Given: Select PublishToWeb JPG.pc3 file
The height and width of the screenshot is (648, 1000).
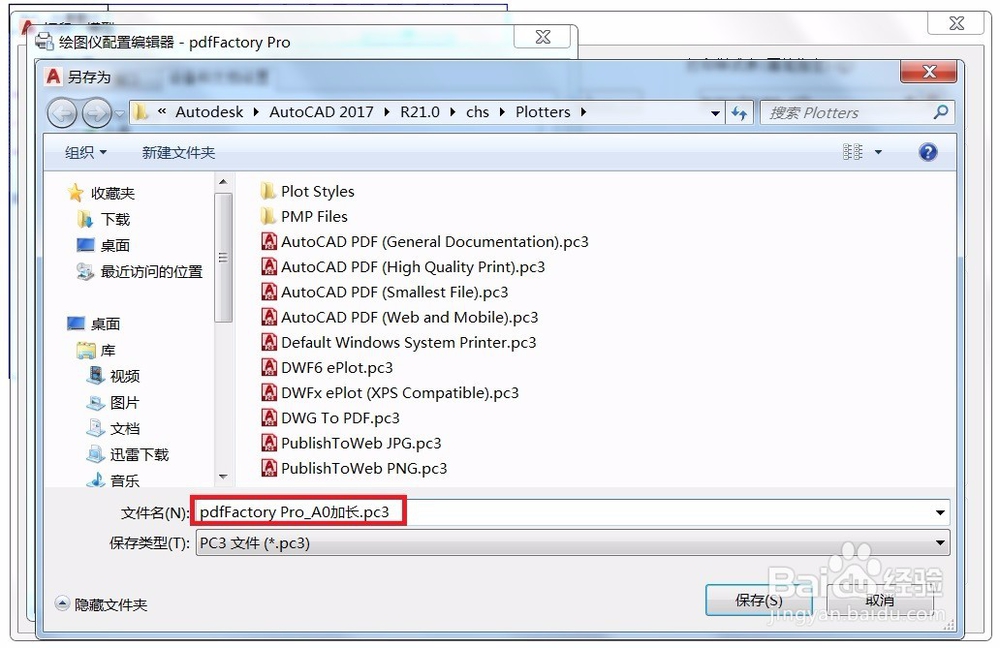Looking at the screenshot, I should point(351,443).
